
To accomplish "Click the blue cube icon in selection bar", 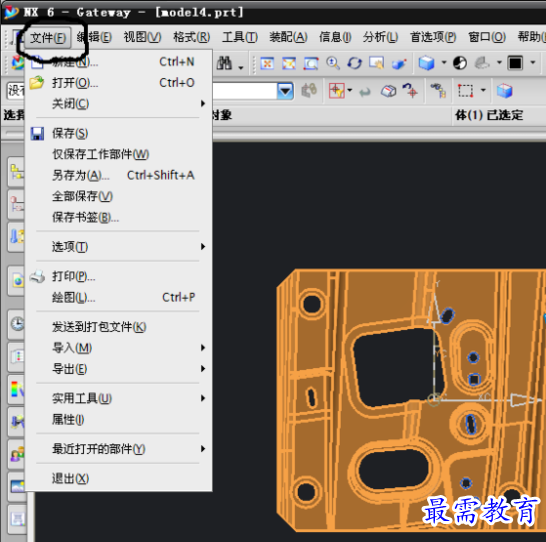I will [x=504, y=91].
